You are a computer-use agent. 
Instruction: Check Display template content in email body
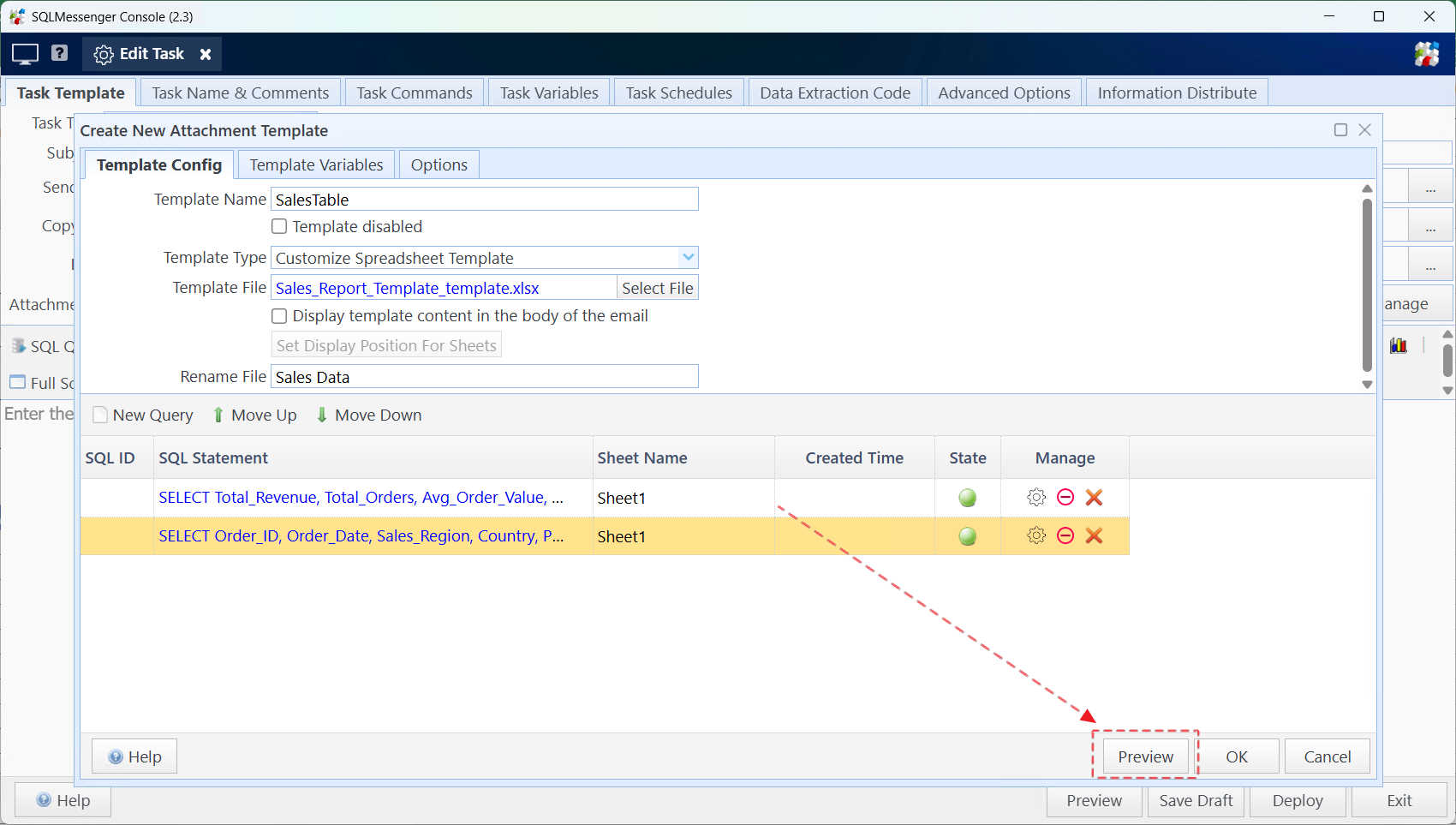279,316
